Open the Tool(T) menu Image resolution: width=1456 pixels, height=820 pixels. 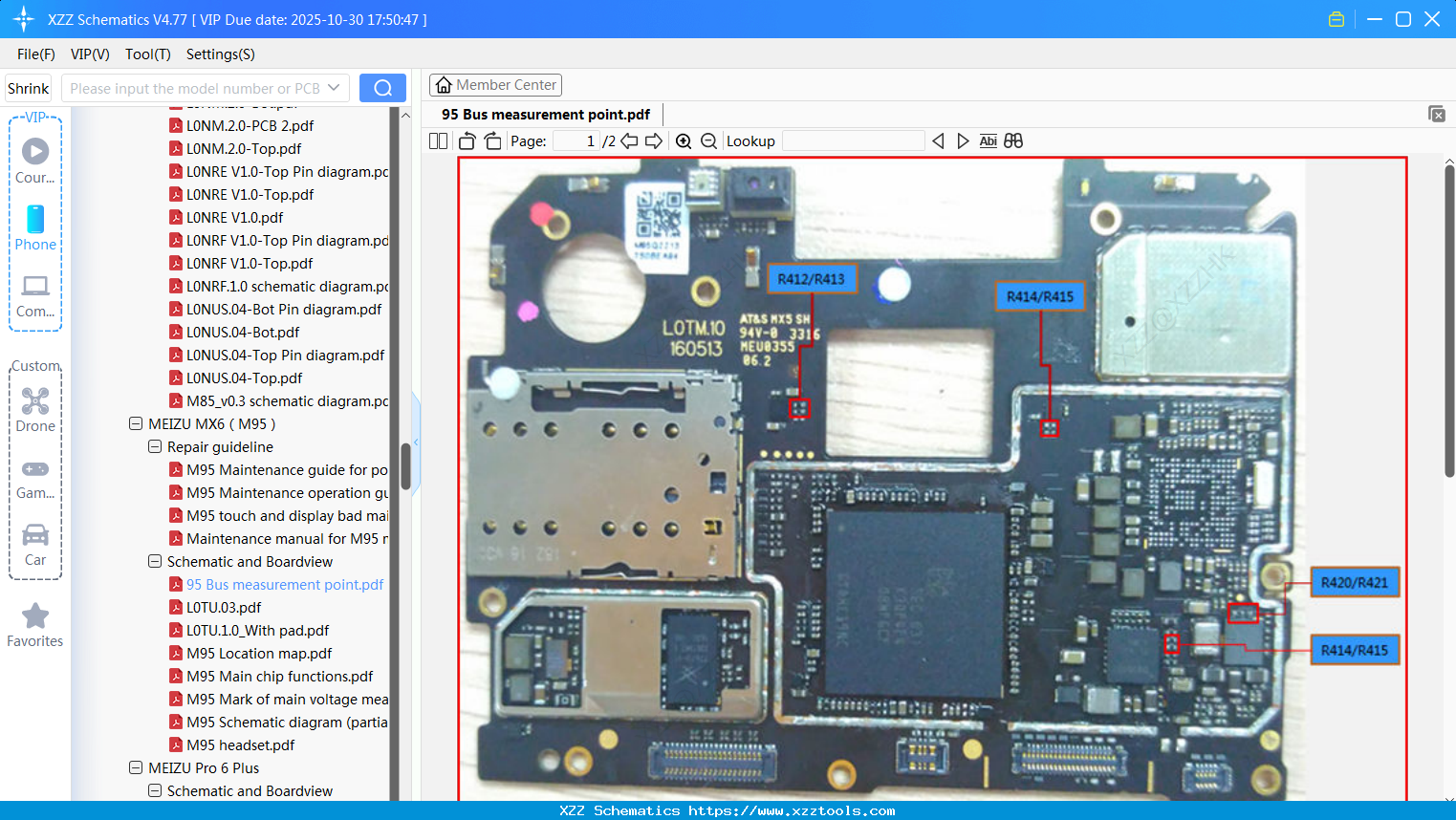(x=147, y=54)
